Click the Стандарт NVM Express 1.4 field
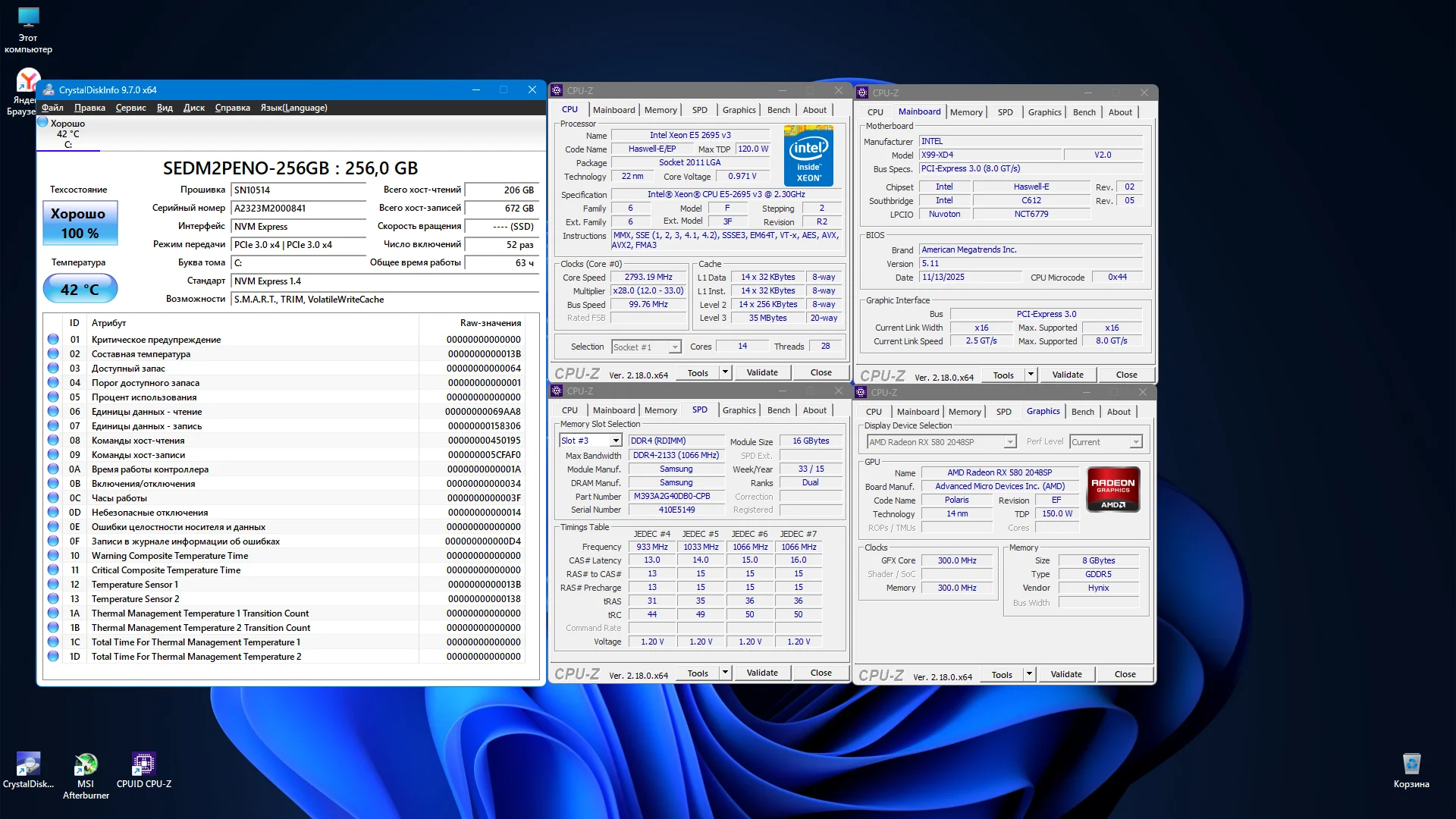 point(385,281)
